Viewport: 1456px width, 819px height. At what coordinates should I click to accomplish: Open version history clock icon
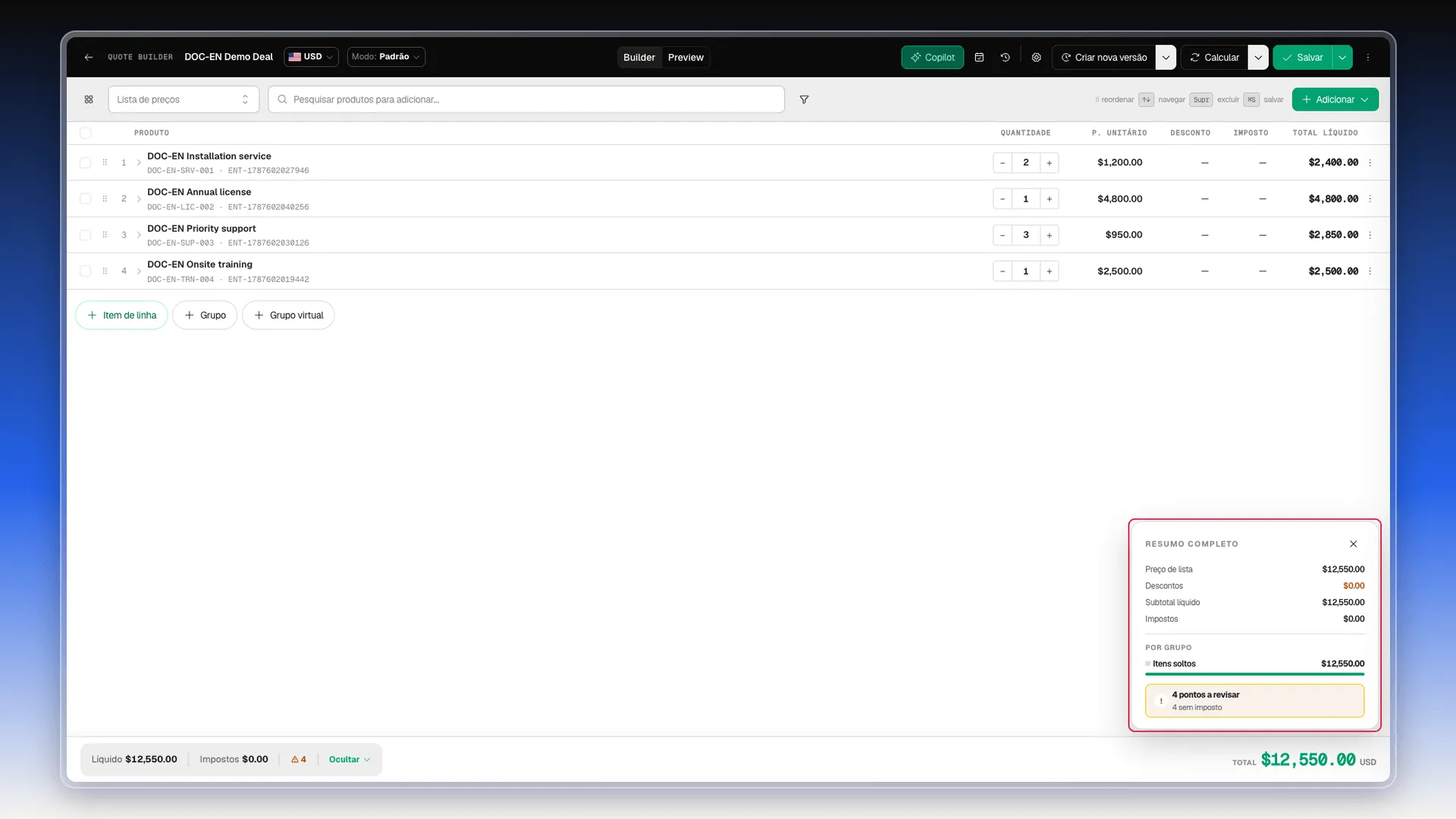click(1005, 58)
